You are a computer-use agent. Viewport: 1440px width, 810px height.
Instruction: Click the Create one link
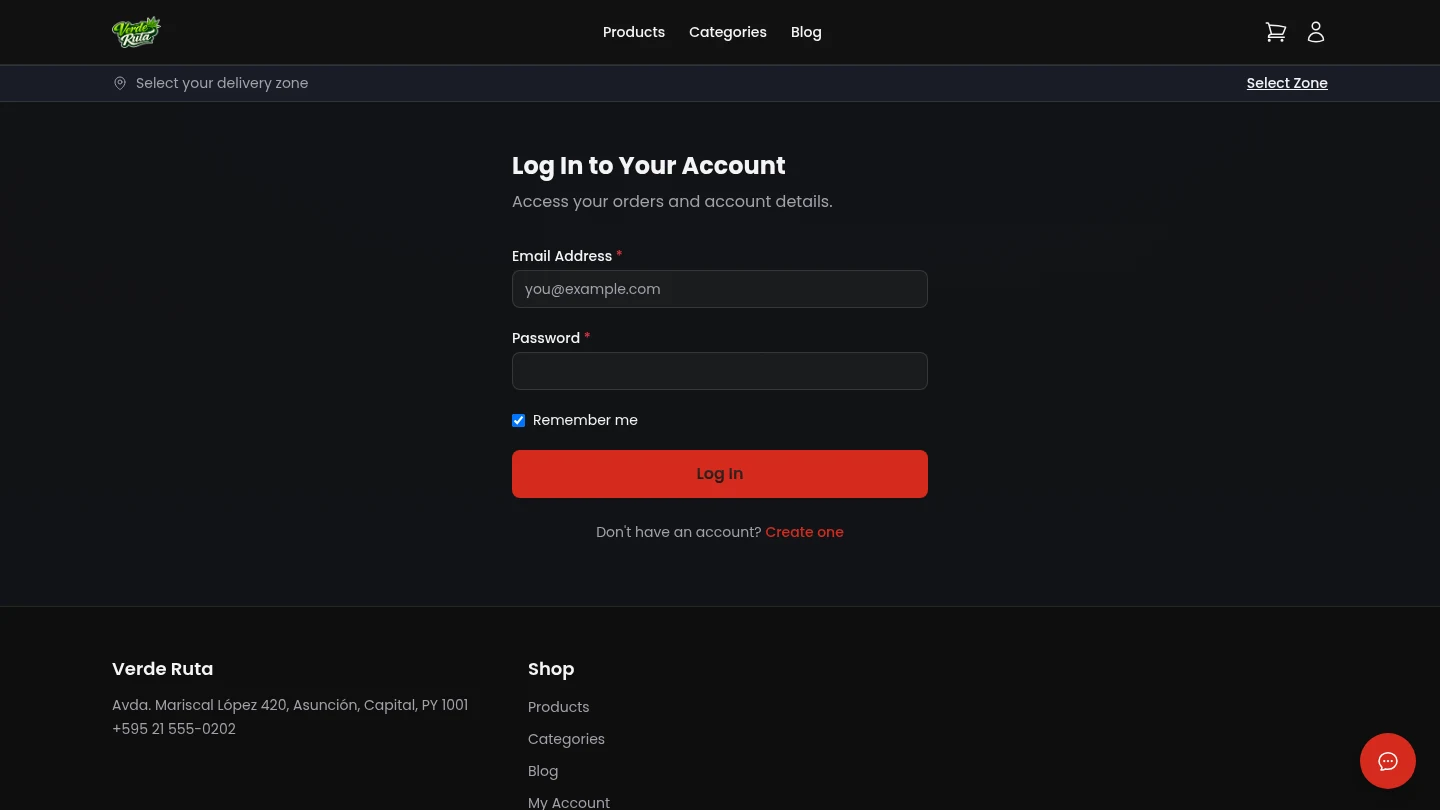point(804,532)
